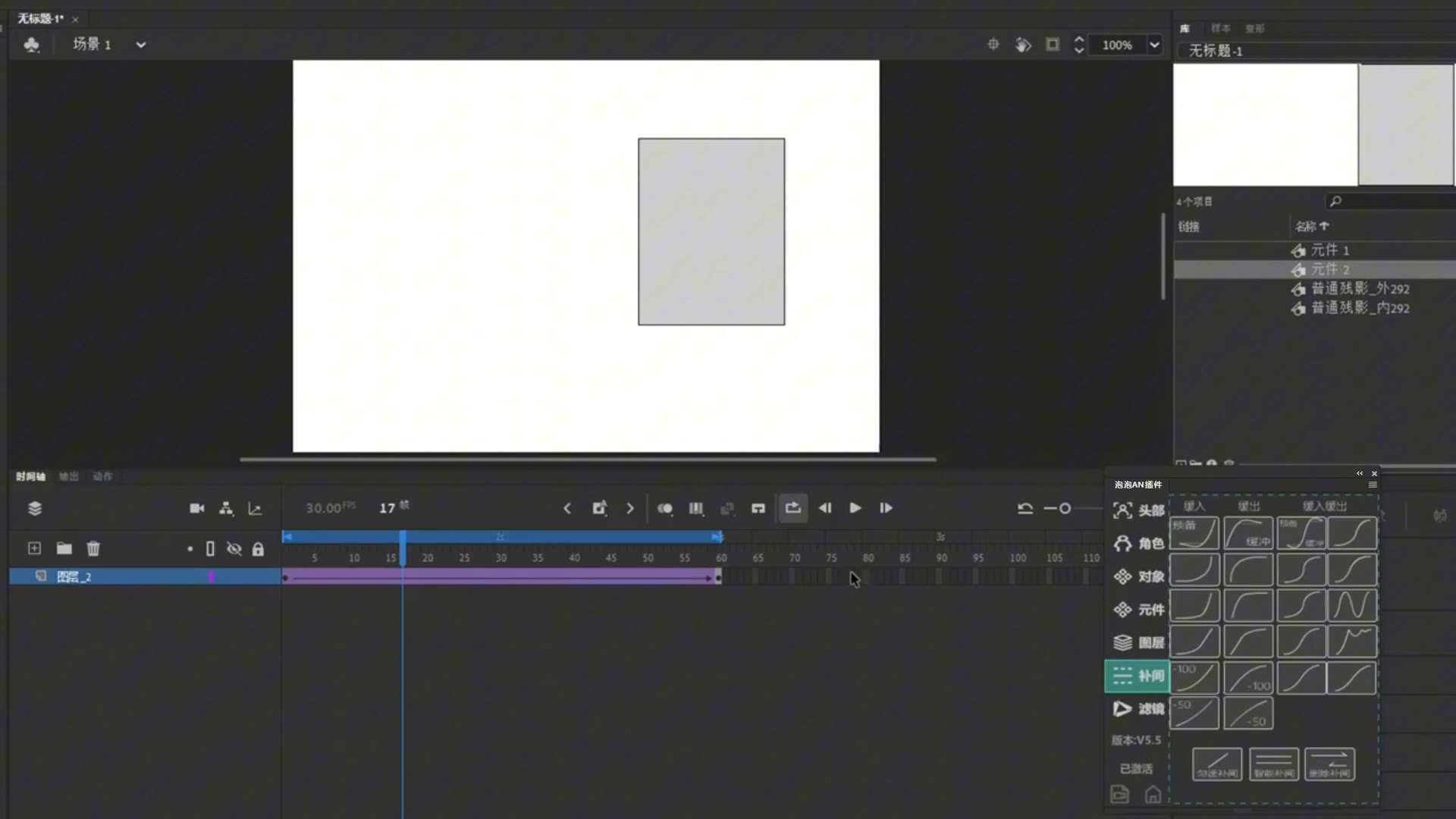Image resolution: width=1456 pixels, height=819 pixels.
Task: Select 元件 2 in the library list
Action: point(1332,270)
